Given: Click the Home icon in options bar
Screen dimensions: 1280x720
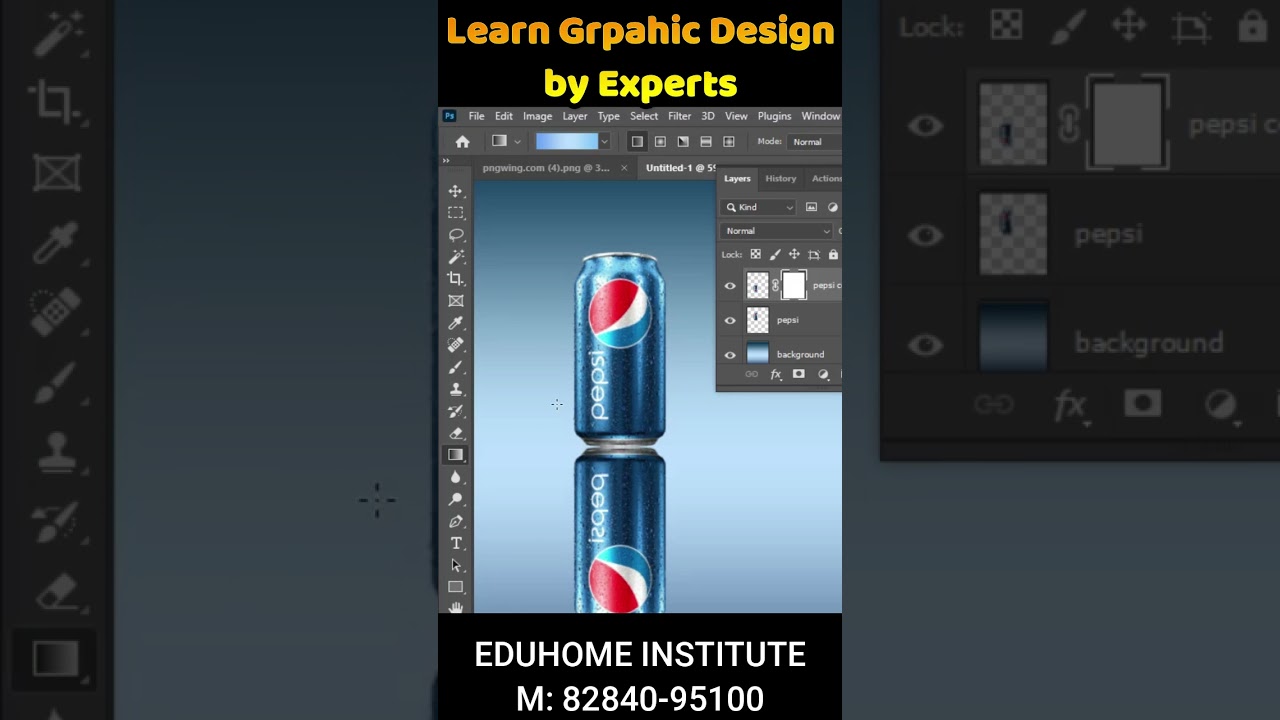Looking at the screenshot, I should tap(462, 142).
